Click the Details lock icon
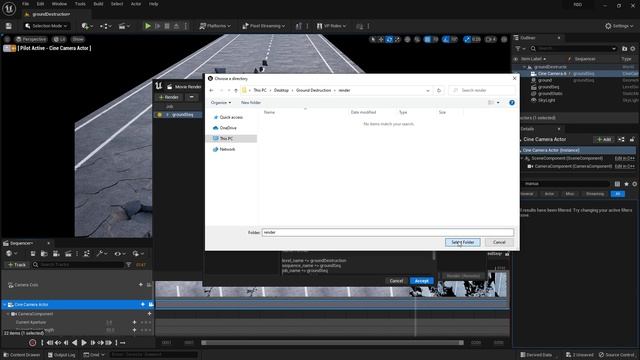 click(632, 140)
